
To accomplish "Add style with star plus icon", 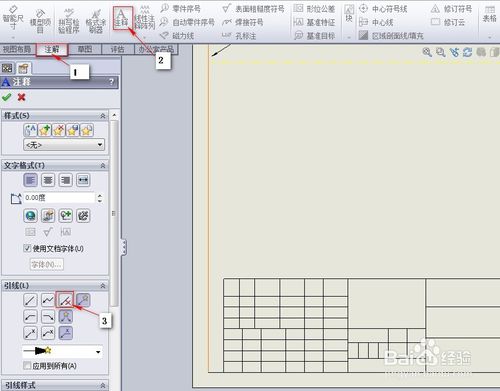I will [x=45, y=130].
